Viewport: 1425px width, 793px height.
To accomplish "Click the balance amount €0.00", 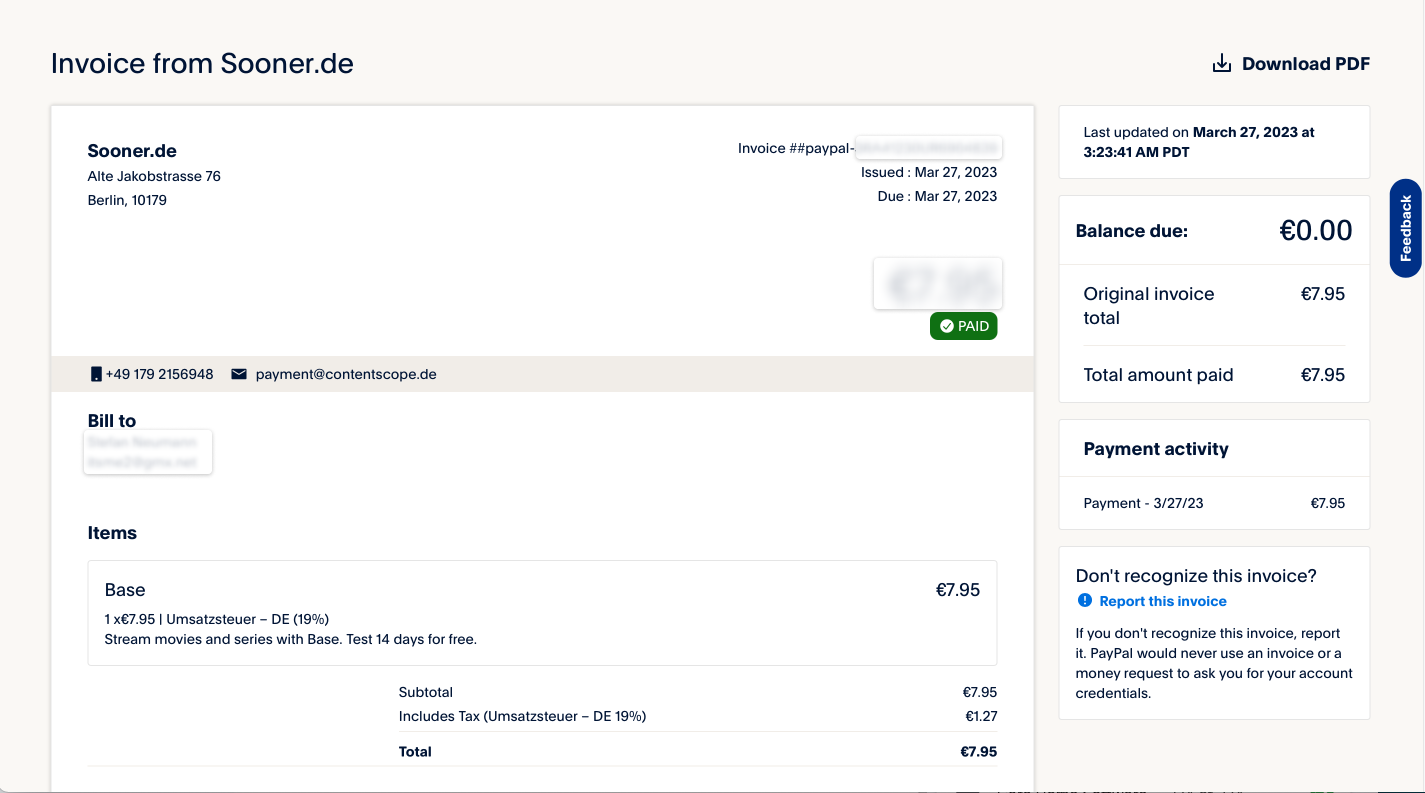I will pyautogui.click(x=1316, y=231).
